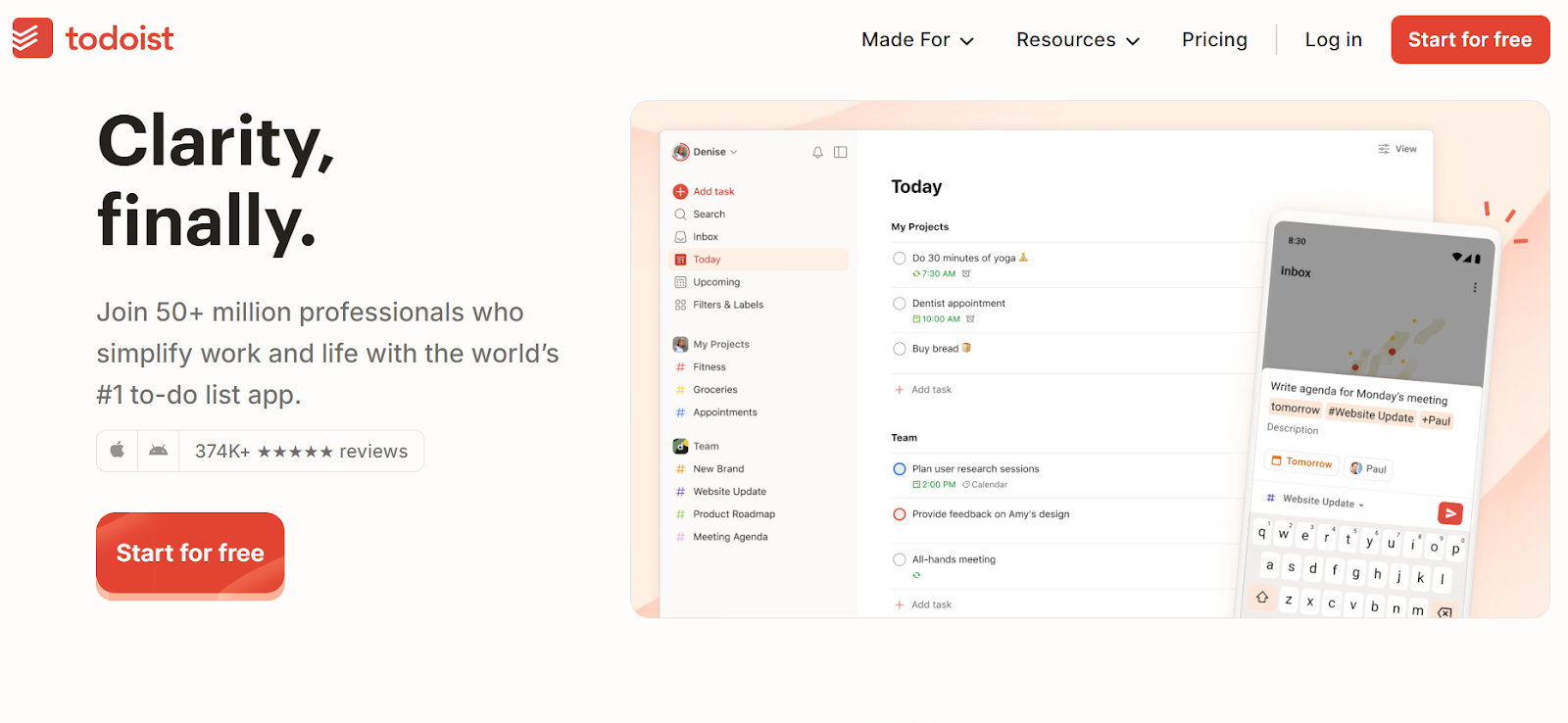The width and height of the screenshot is (1568, 723).
Task: Click the Today page title
Action: coord(916,187)
